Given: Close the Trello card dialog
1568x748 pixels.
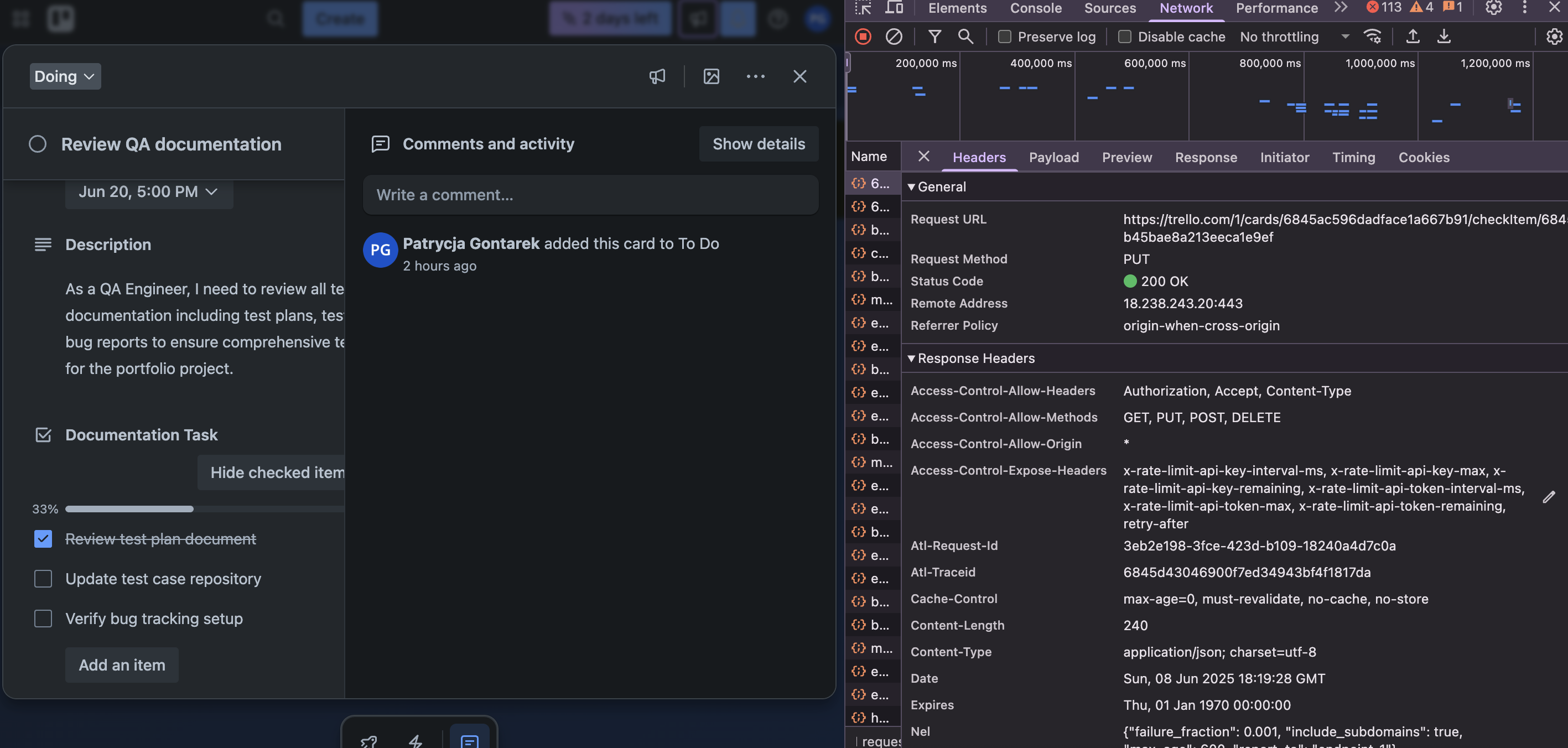Looking at the screenshot, I should [800, 76].
